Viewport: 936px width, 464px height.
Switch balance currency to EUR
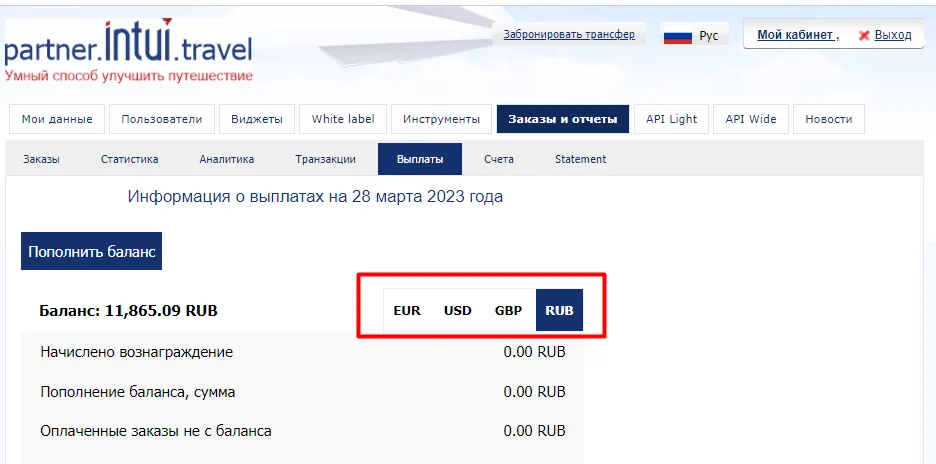(x=407, y=310)
